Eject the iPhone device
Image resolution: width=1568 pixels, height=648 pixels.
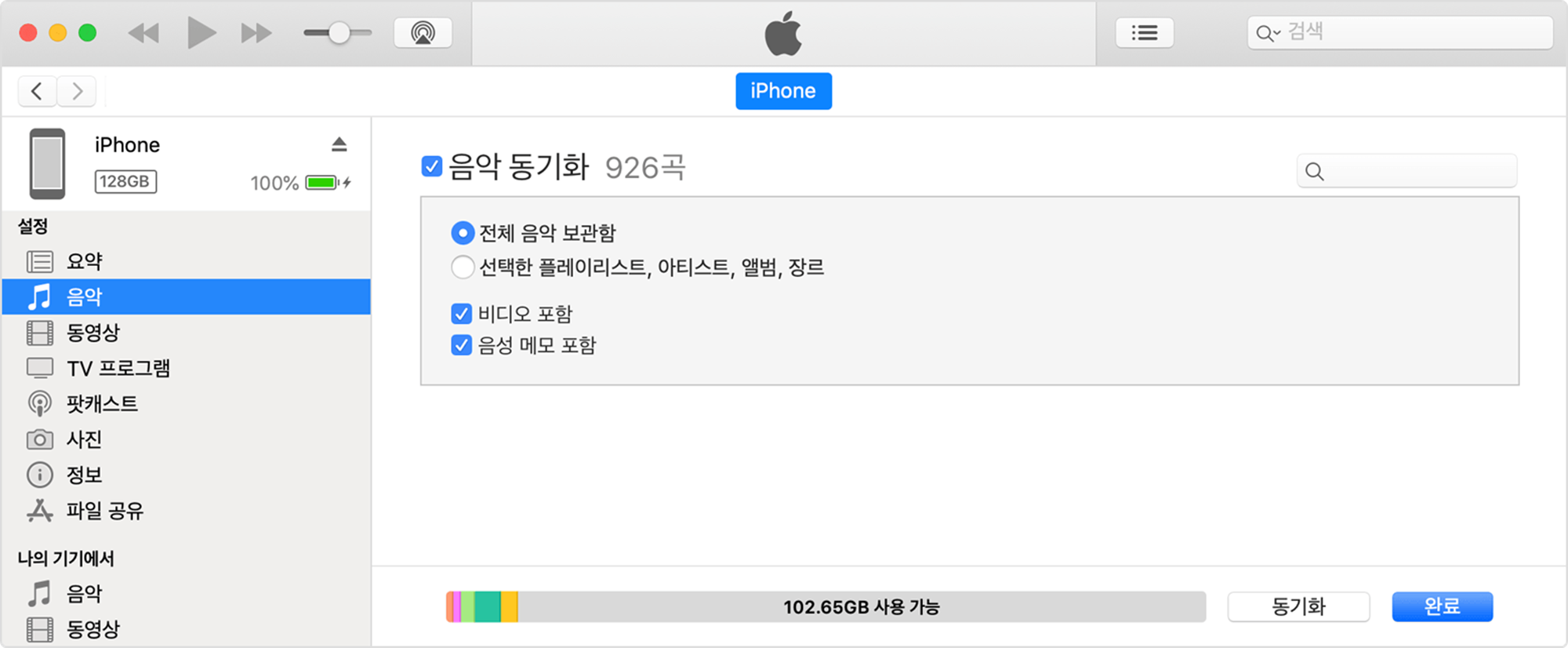(x=339, y=144)
